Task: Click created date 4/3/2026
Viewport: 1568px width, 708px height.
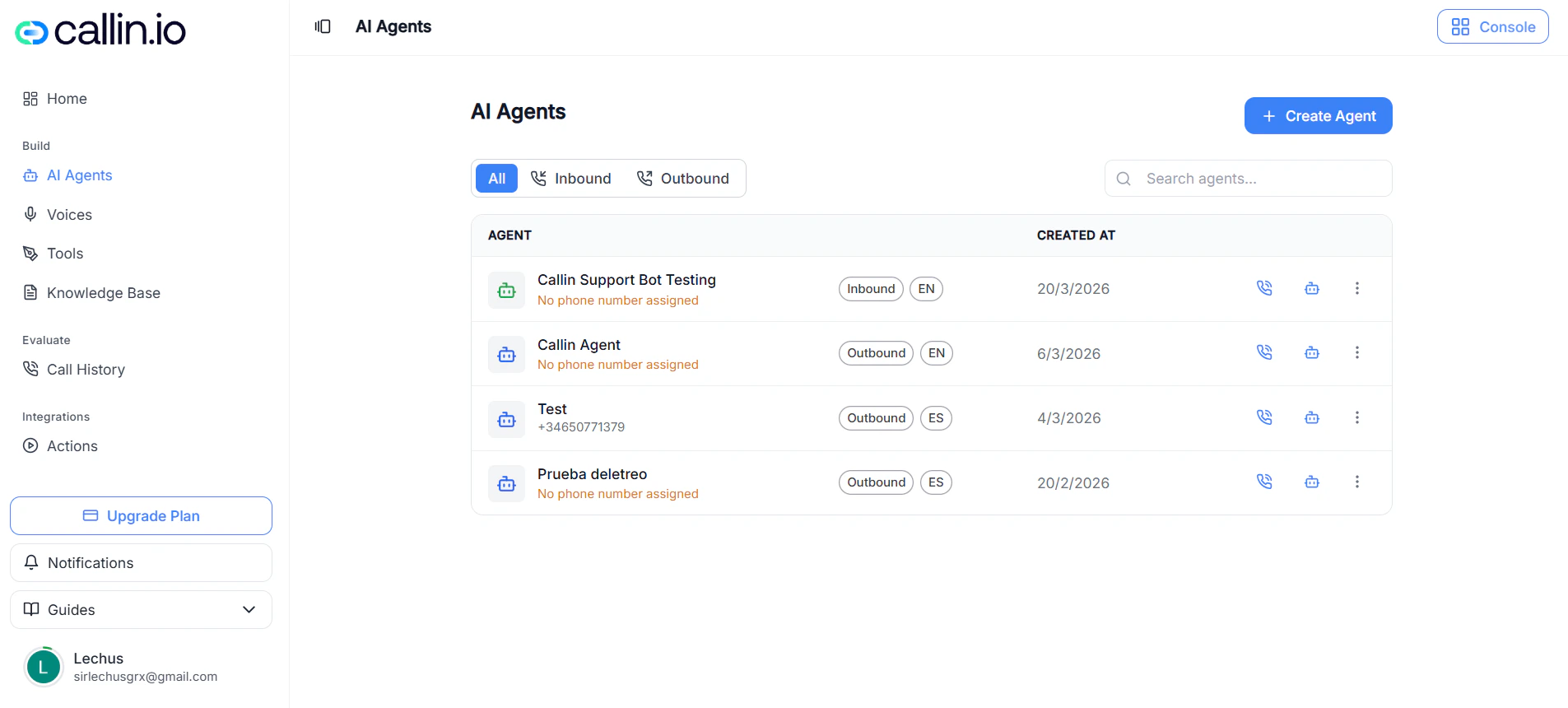Action: coord(1068,418)
